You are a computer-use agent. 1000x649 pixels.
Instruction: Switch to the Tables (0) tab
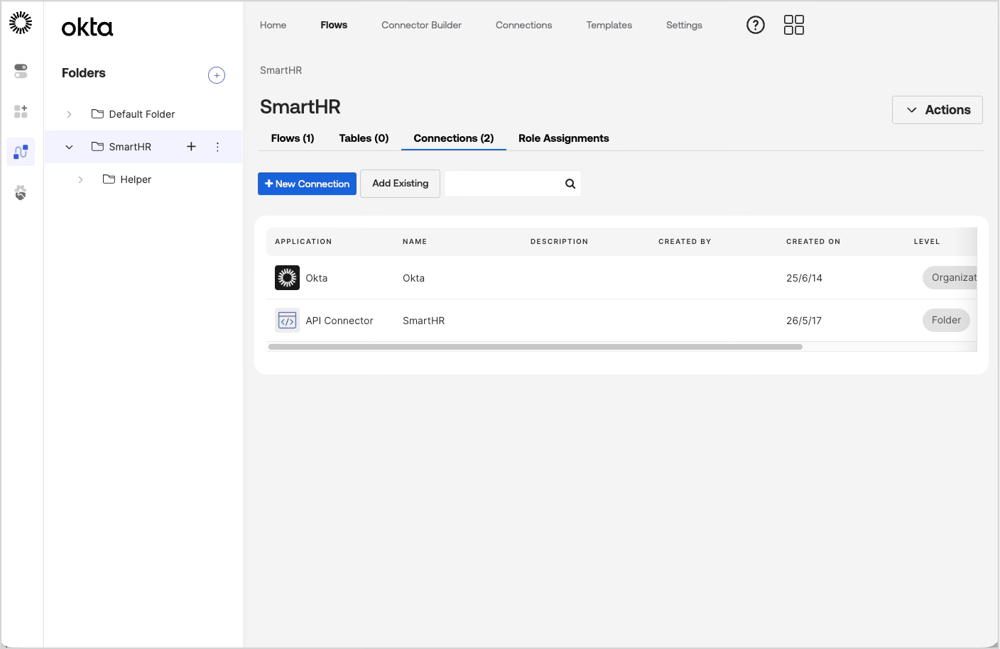[364, 138]
